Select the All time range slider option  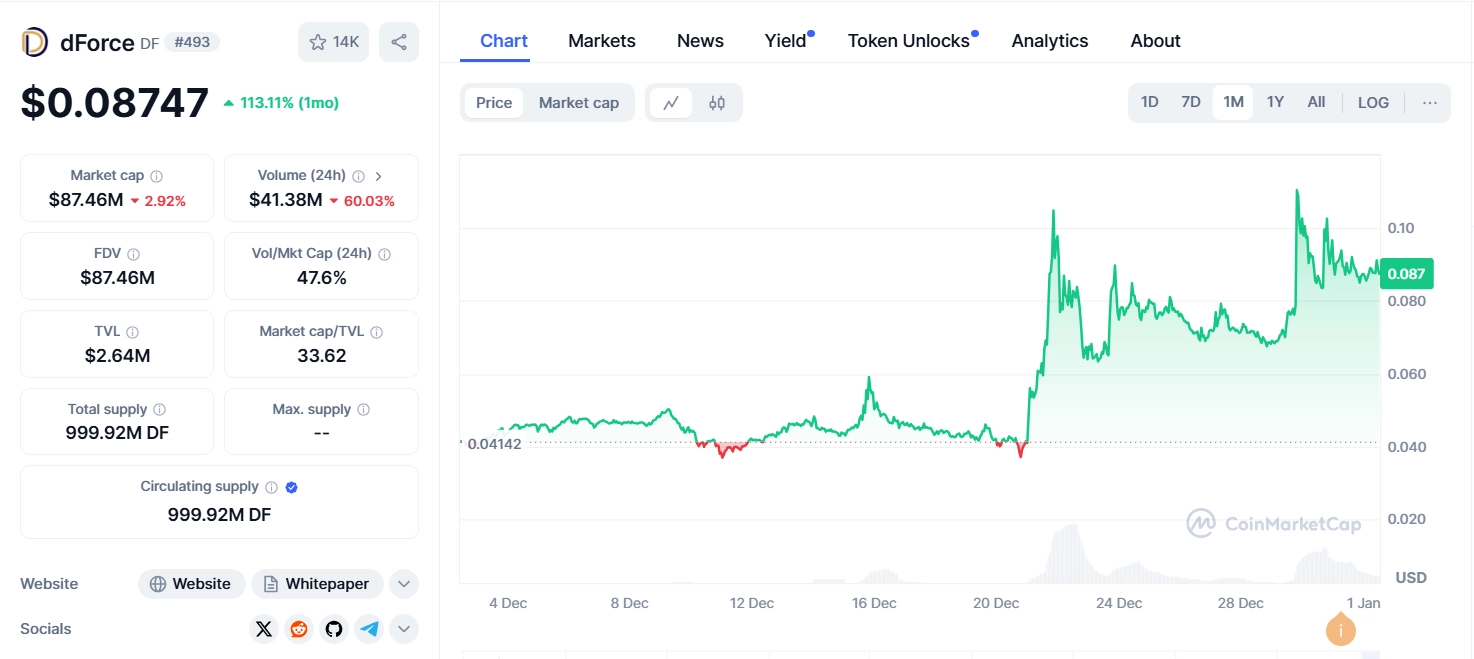point(1316,102)
